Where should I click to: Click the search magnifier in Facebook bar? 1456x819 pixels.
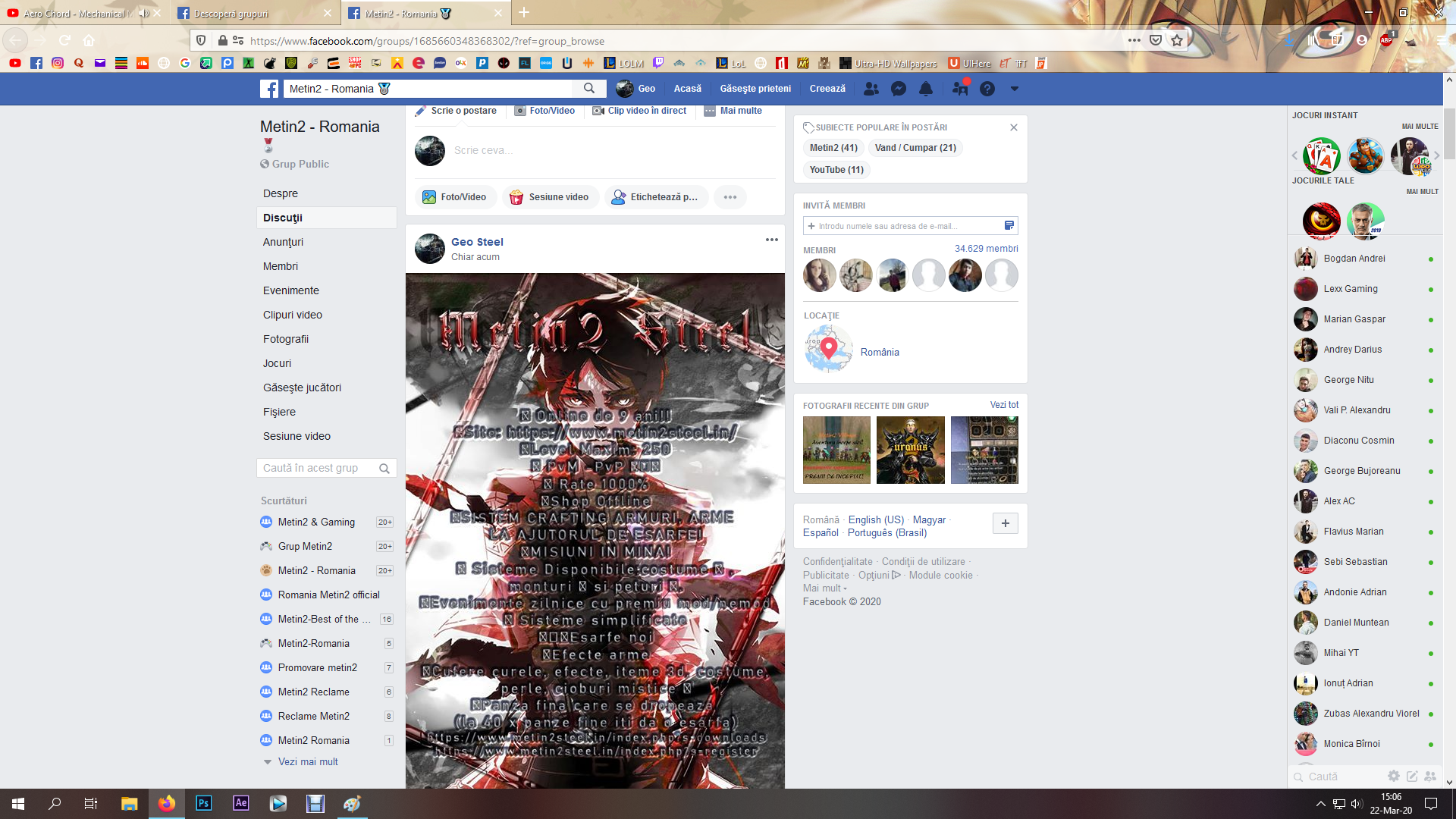(589, 89)
